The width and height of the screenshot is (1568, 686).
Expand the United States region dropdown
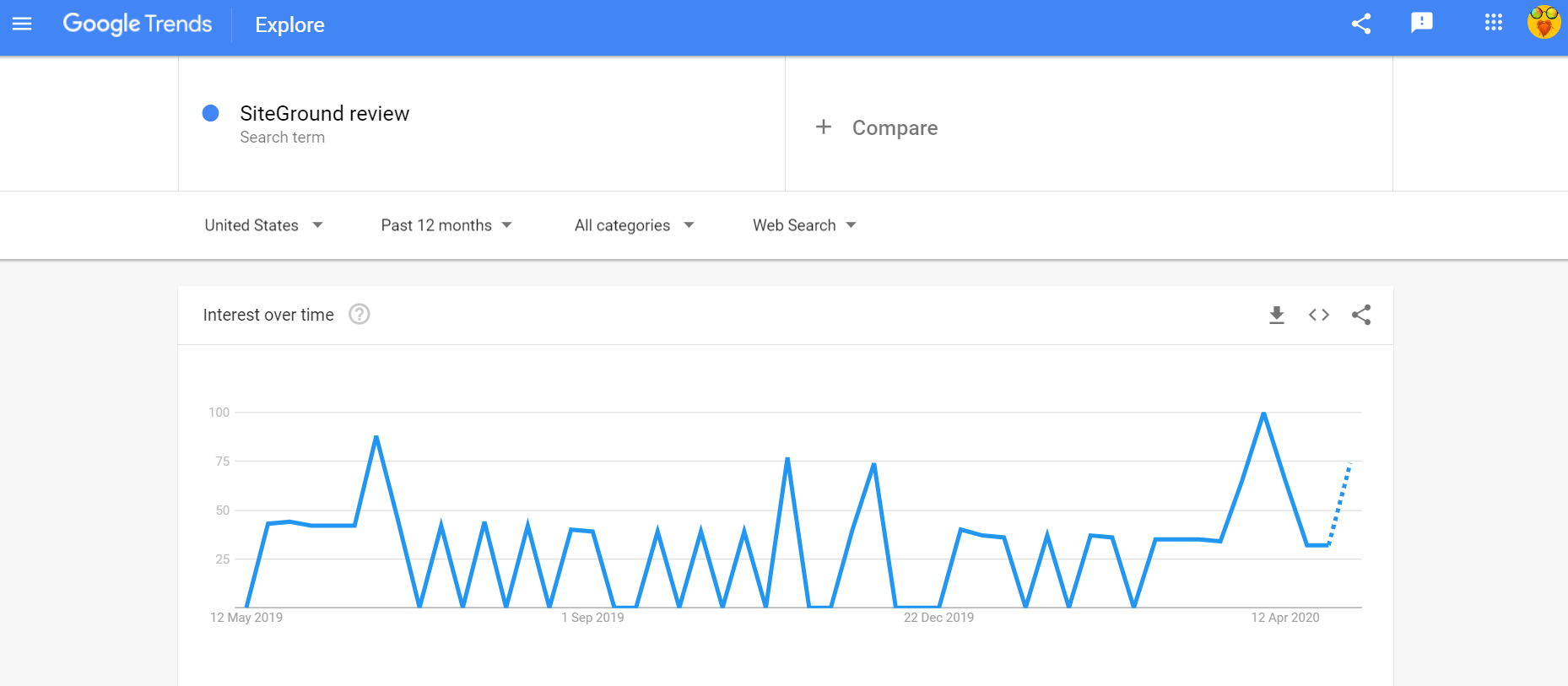[263, 225]
